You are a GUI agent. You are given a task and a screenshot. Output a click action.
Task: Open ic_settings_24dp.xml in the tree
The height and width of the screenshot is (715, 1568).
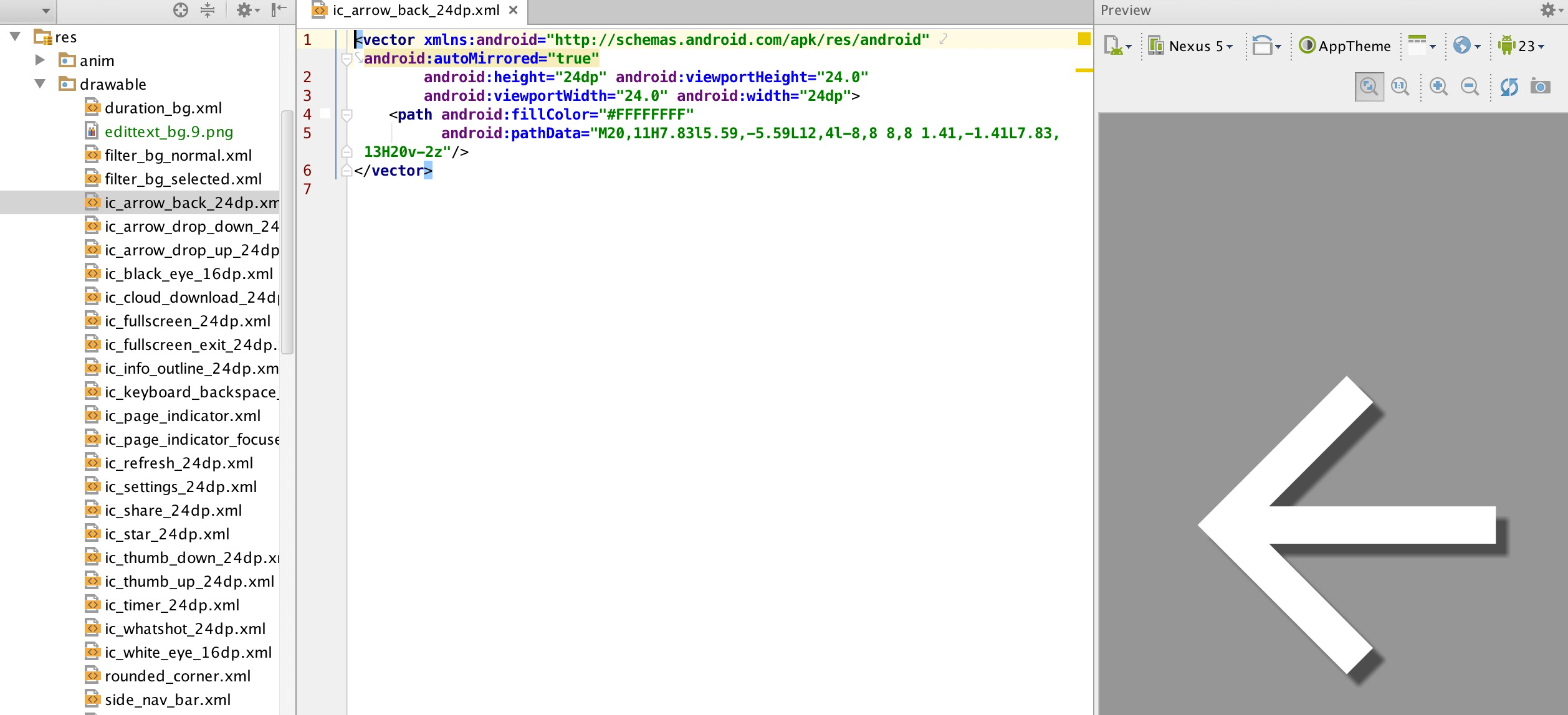[x=181, y=486]
